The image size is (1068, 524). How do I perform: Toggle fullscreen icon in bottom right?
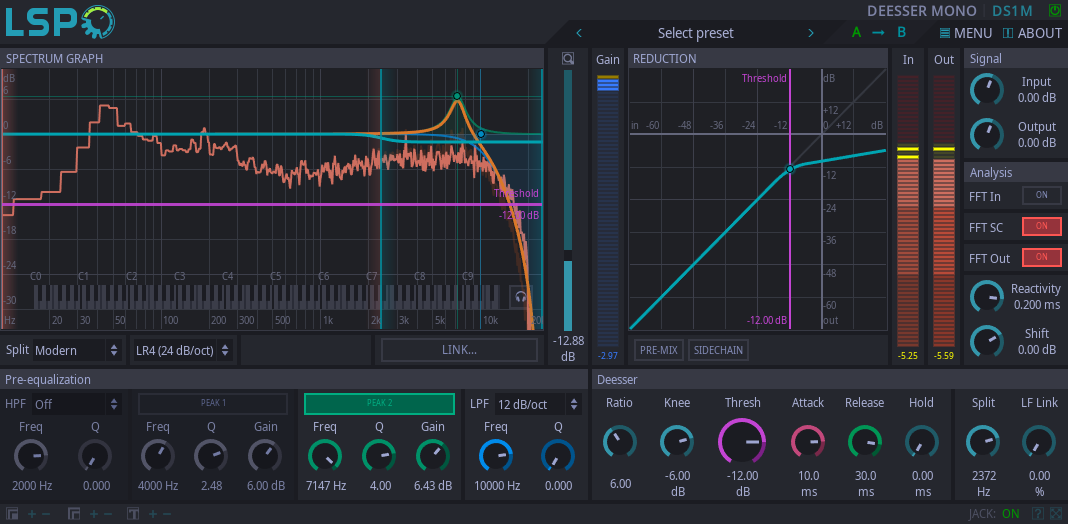(1056, 514)
